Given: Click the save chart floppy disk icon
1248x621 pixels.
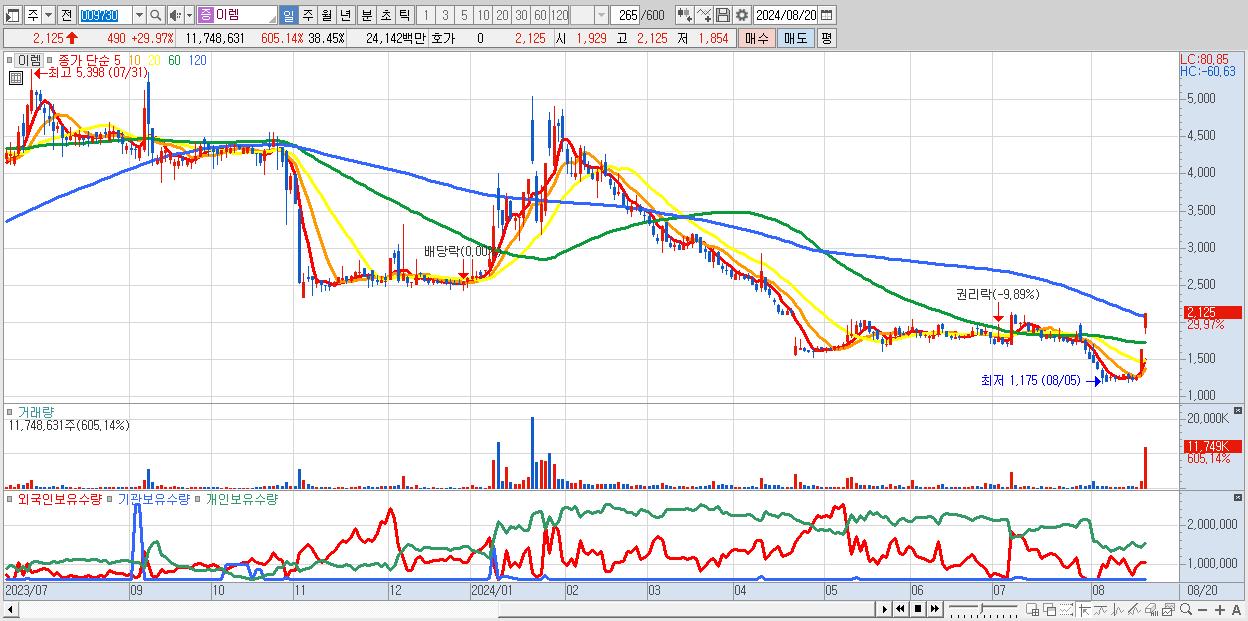Looking at the screenshot, I should (723, 15).
